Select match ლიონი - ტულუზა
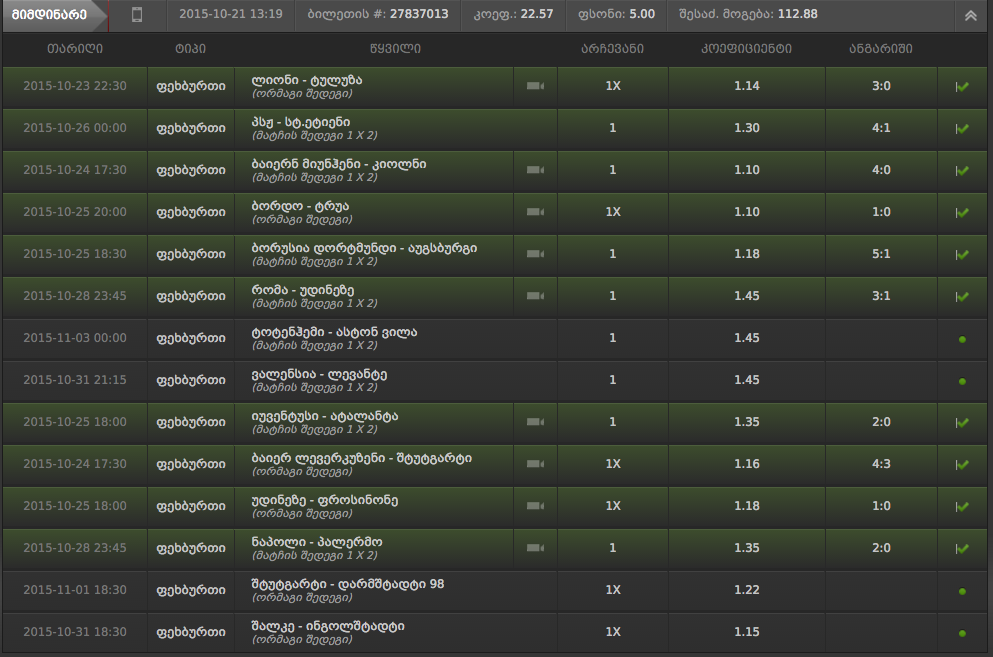The height and width of the screenshot is (657, 993). pyautogui.click(x=307, y=80)
